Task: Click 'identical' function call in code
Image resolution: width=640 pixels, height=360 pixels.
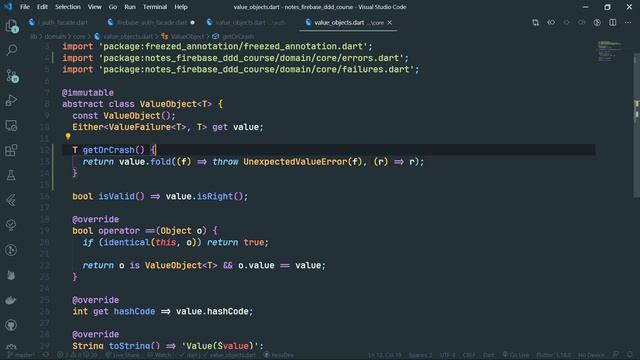Action: (x=127, y=242)
